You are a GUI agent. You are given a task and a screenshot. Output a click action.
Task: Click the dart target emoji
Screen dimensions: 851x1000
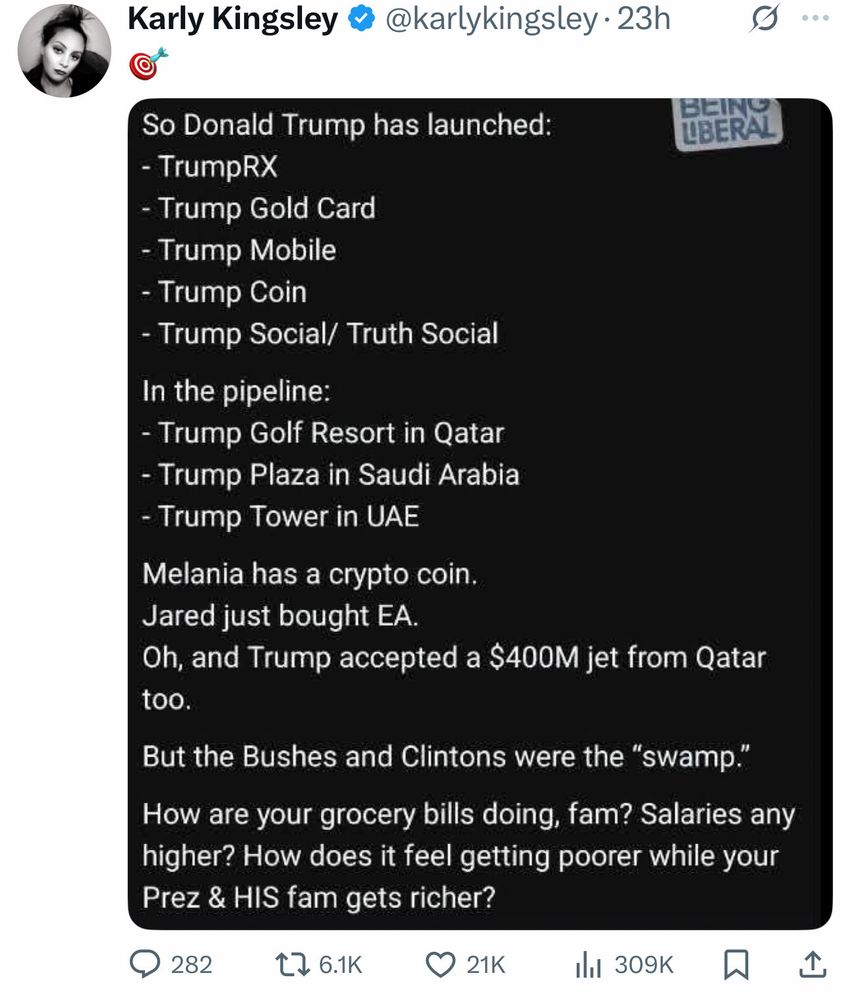[146, 66]
